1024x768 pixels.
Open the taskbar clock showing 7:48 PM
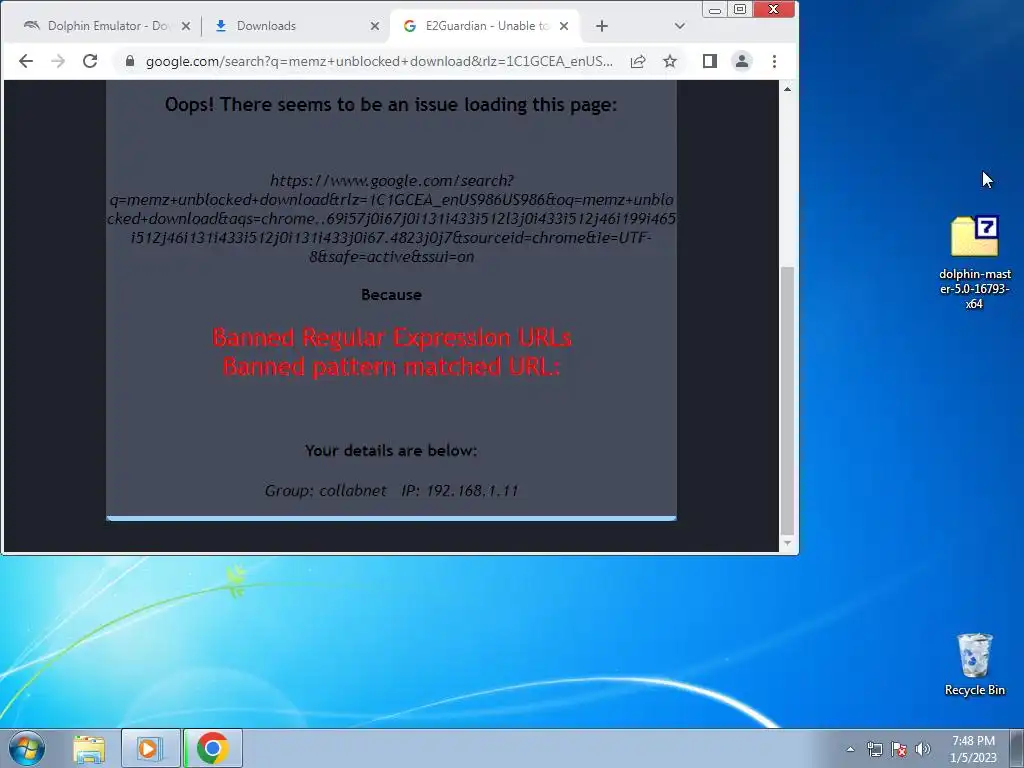click(x=973, y=749)
